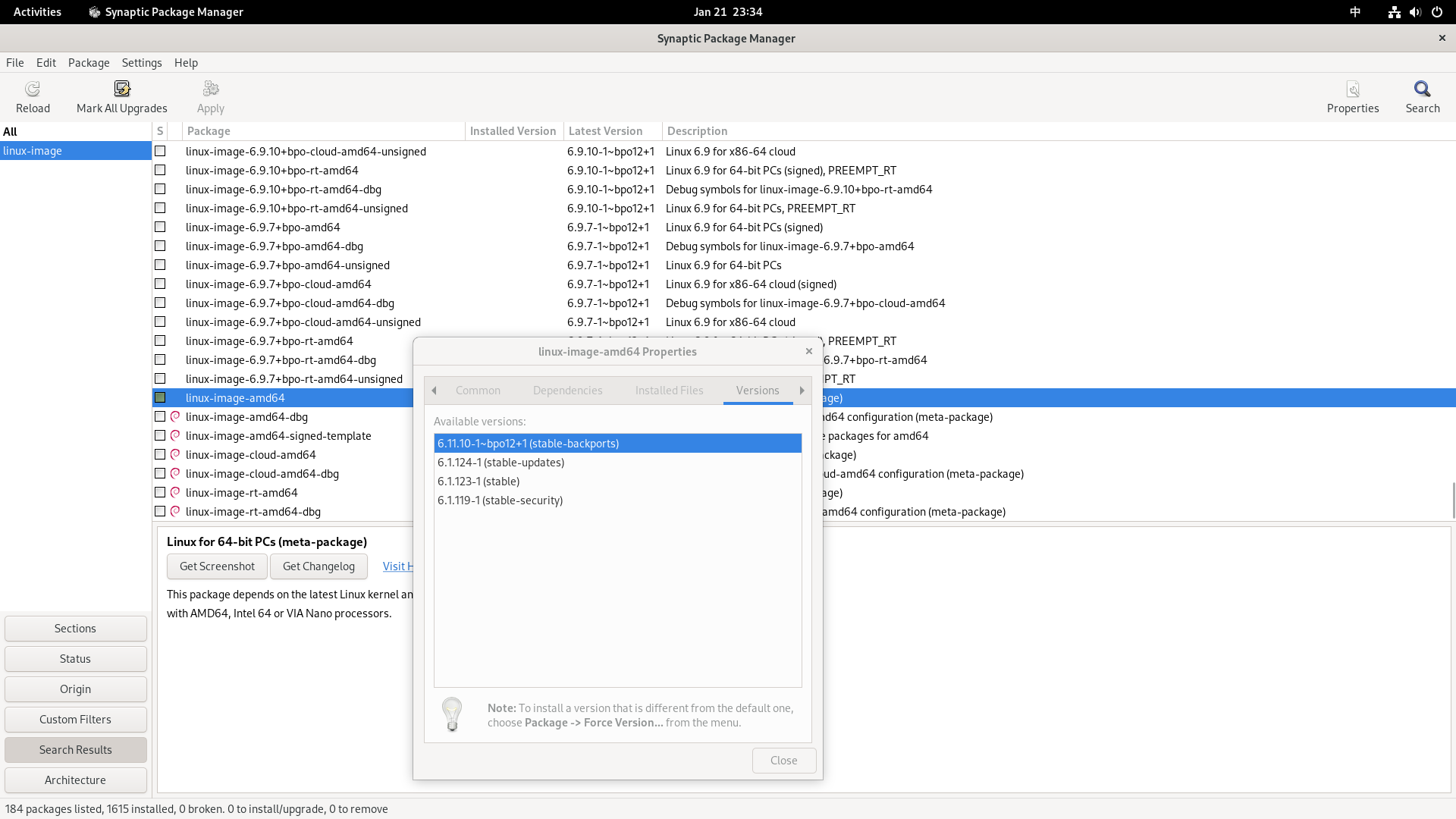Click the Apply toolbar icon
The image size is (1456, 819).
coord(211,89)
